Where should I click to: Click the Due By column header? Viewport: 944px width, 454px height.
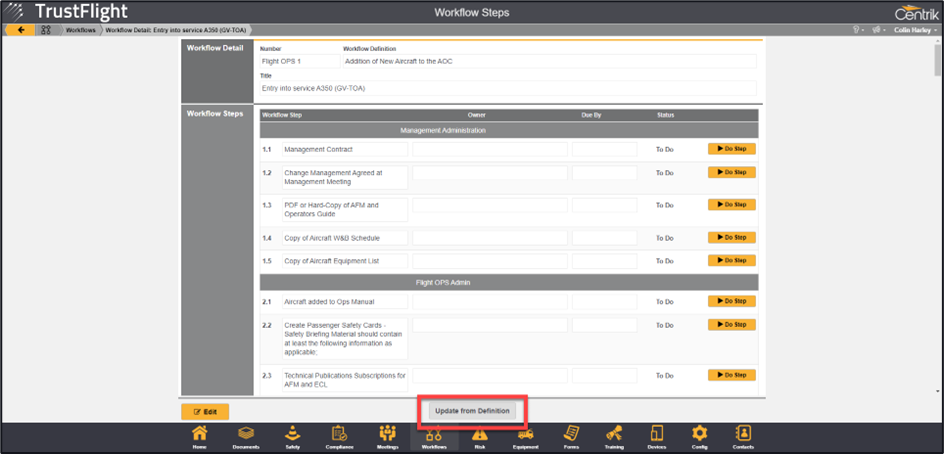591,115
